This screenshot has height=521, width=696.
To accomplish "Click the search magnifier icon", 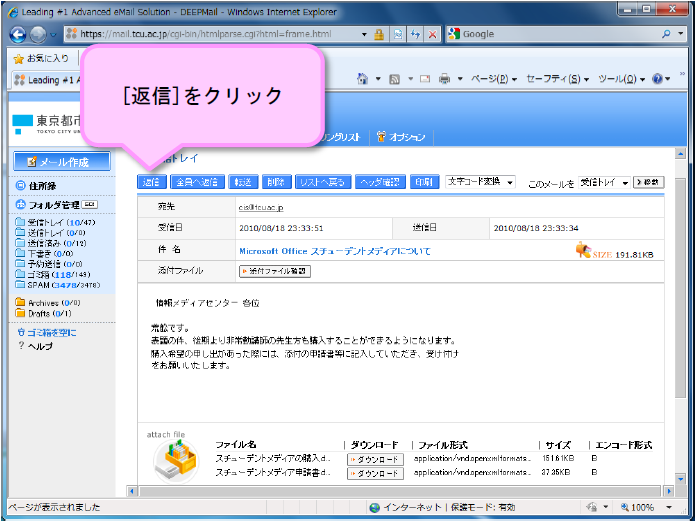I will pyautogui.click(x=666, y=34).
